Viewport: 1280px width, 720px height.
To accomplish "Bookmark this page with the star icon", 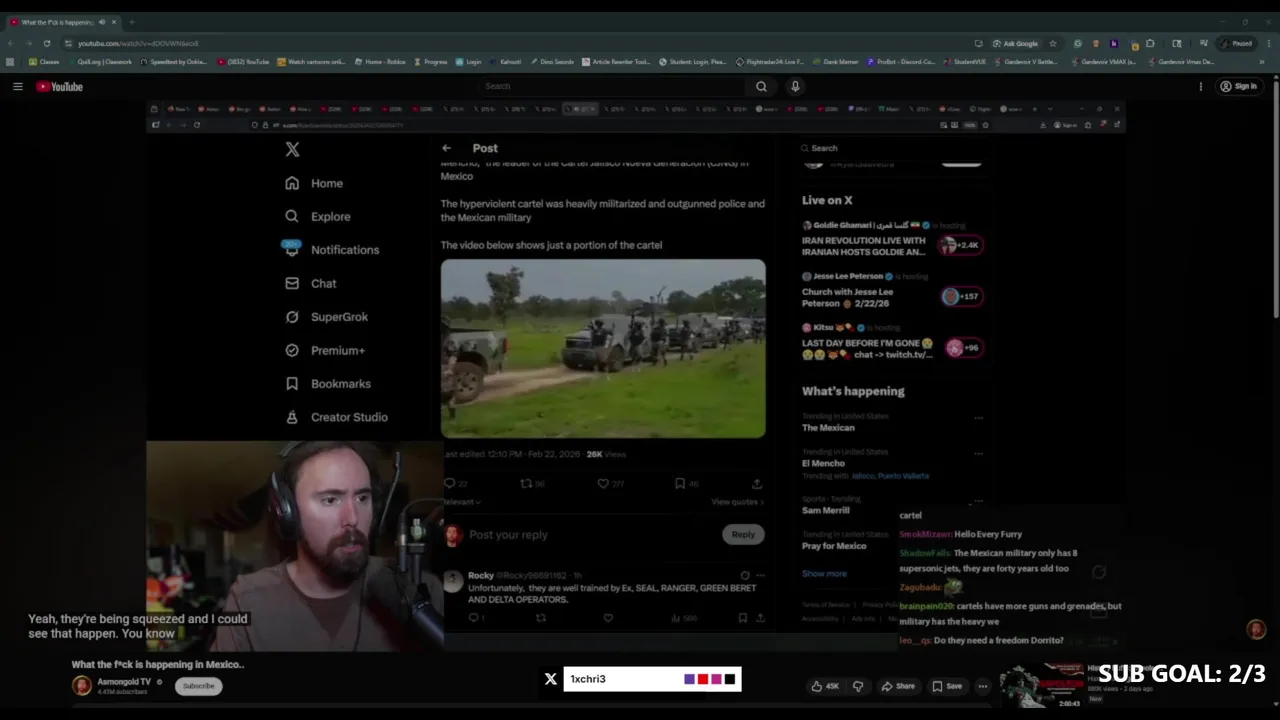I will tap(1052, 44).
